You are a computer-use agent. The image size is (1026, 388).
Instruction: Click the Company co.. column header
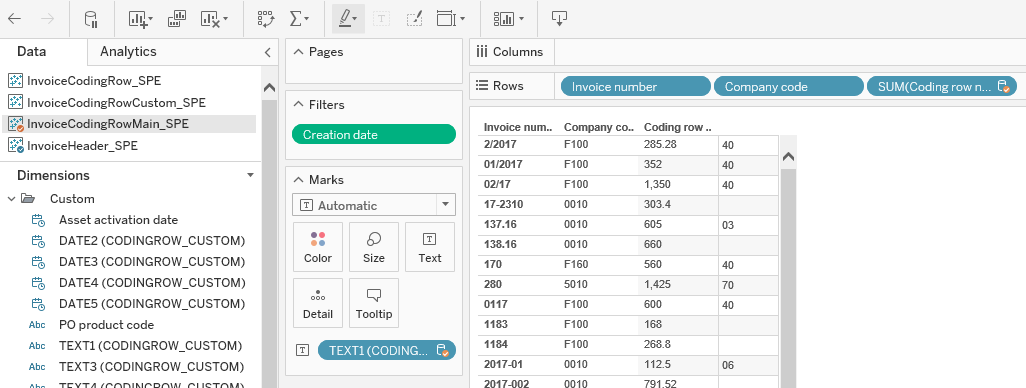tap(599, 127)
